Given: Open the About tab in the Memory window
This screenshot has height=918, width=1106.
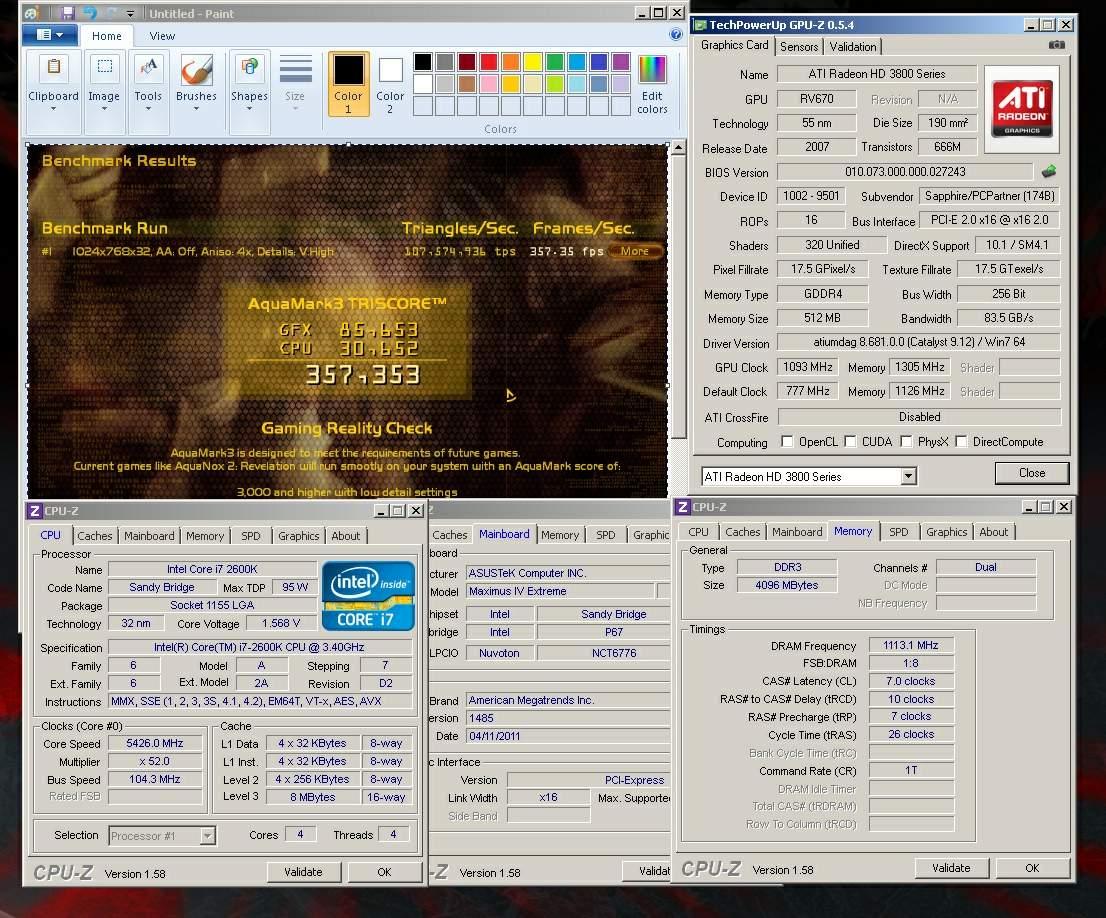Looking at the screenshot, I should coord(993,532).
